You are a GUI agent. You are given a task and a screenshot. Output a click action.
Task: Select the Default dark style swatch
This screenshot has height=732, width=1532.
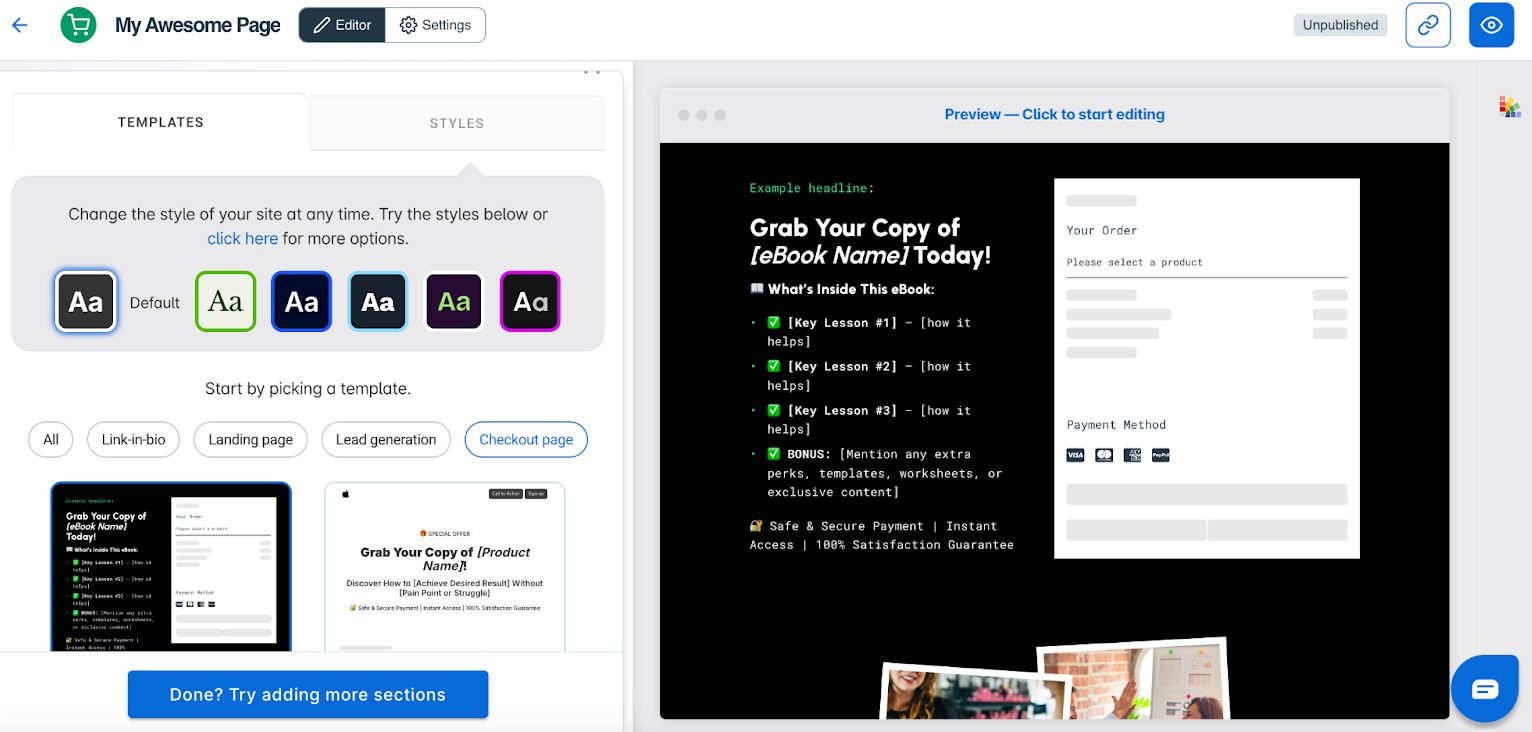[86, 302]
